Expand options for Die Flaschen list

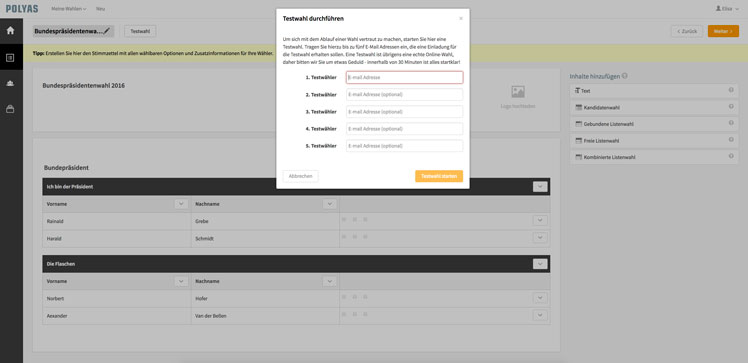tap(540, 264)
